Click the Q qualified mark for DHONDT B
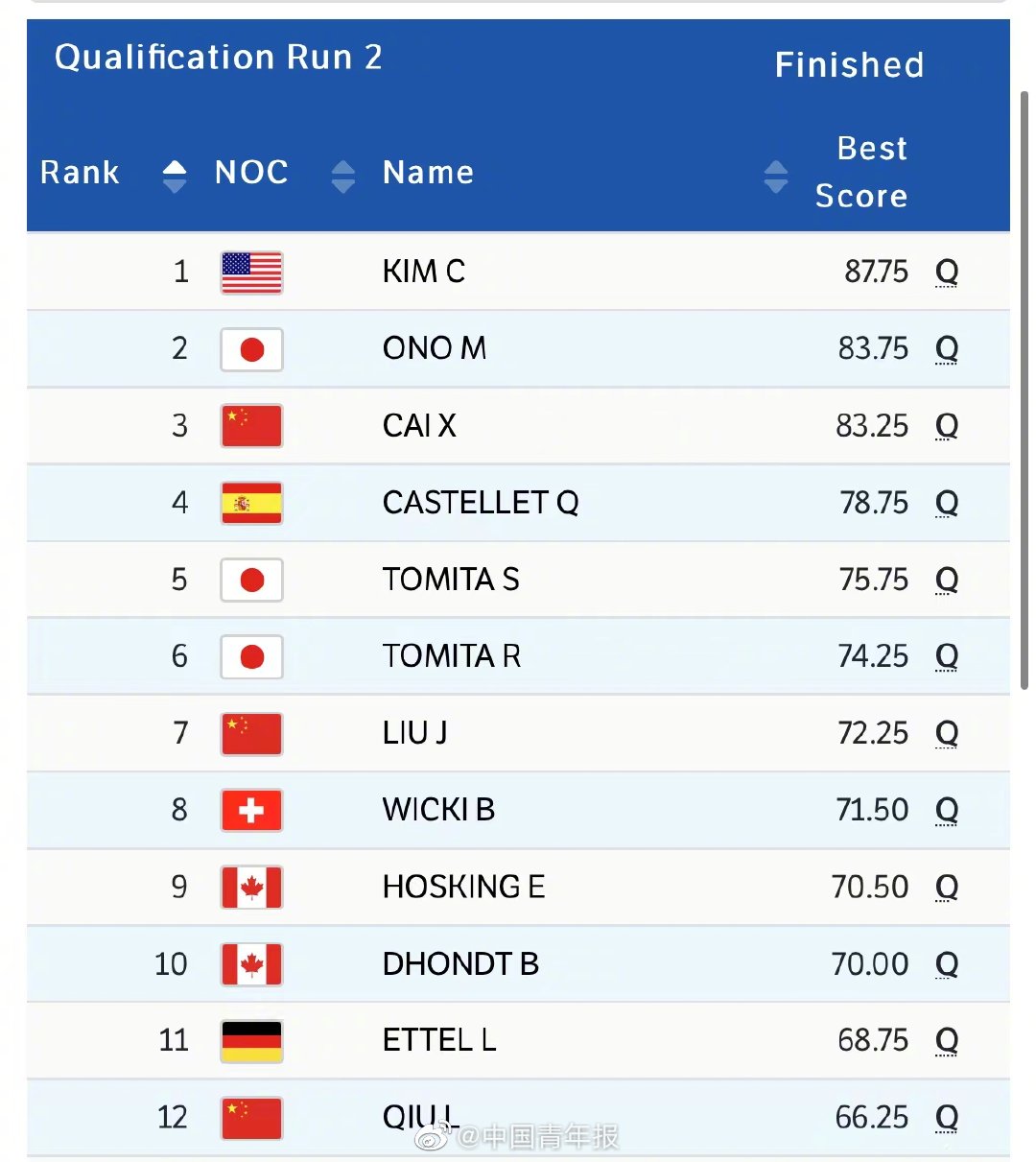This screenshot has height=1162, width=1036. [x=947, y=964]
